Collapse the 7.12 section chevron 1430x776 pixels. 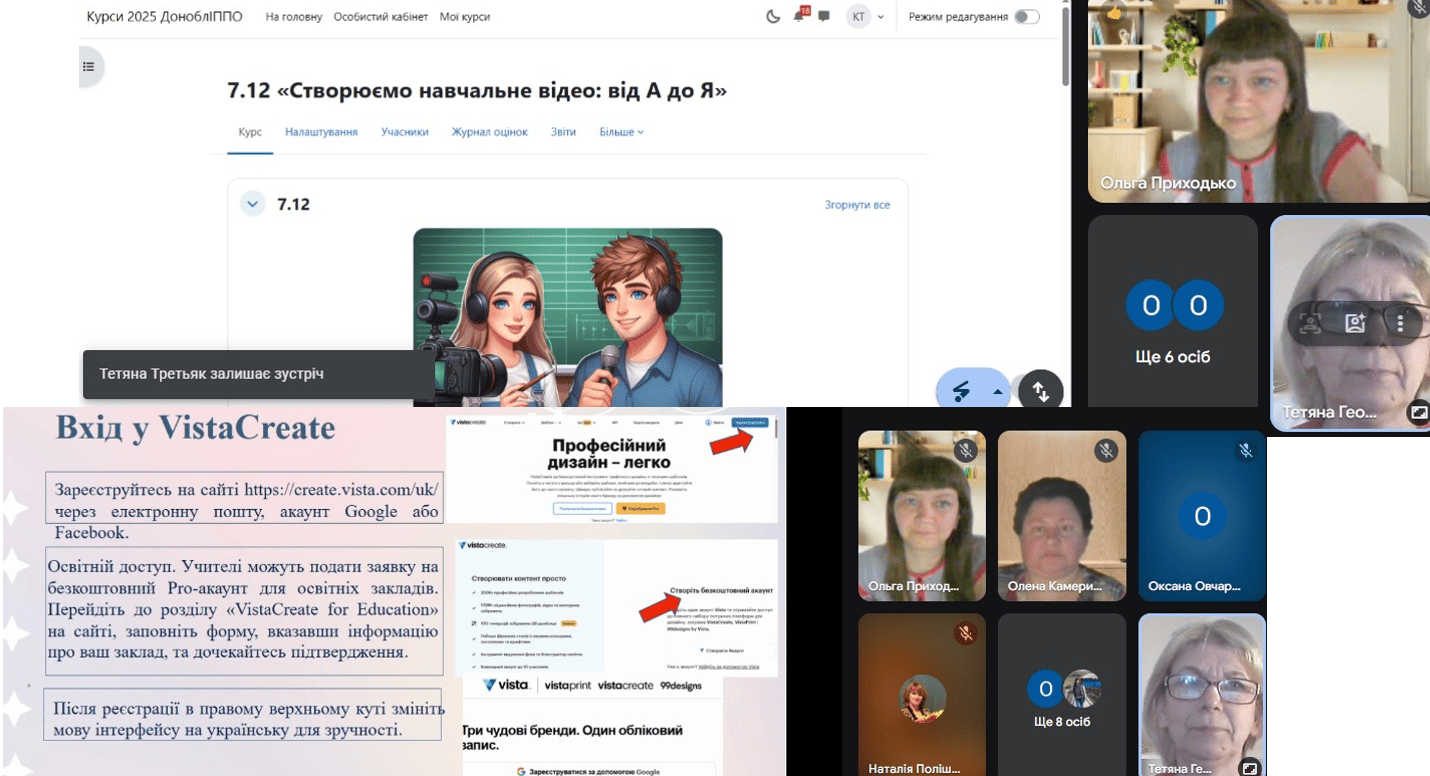tap(253, 204)
